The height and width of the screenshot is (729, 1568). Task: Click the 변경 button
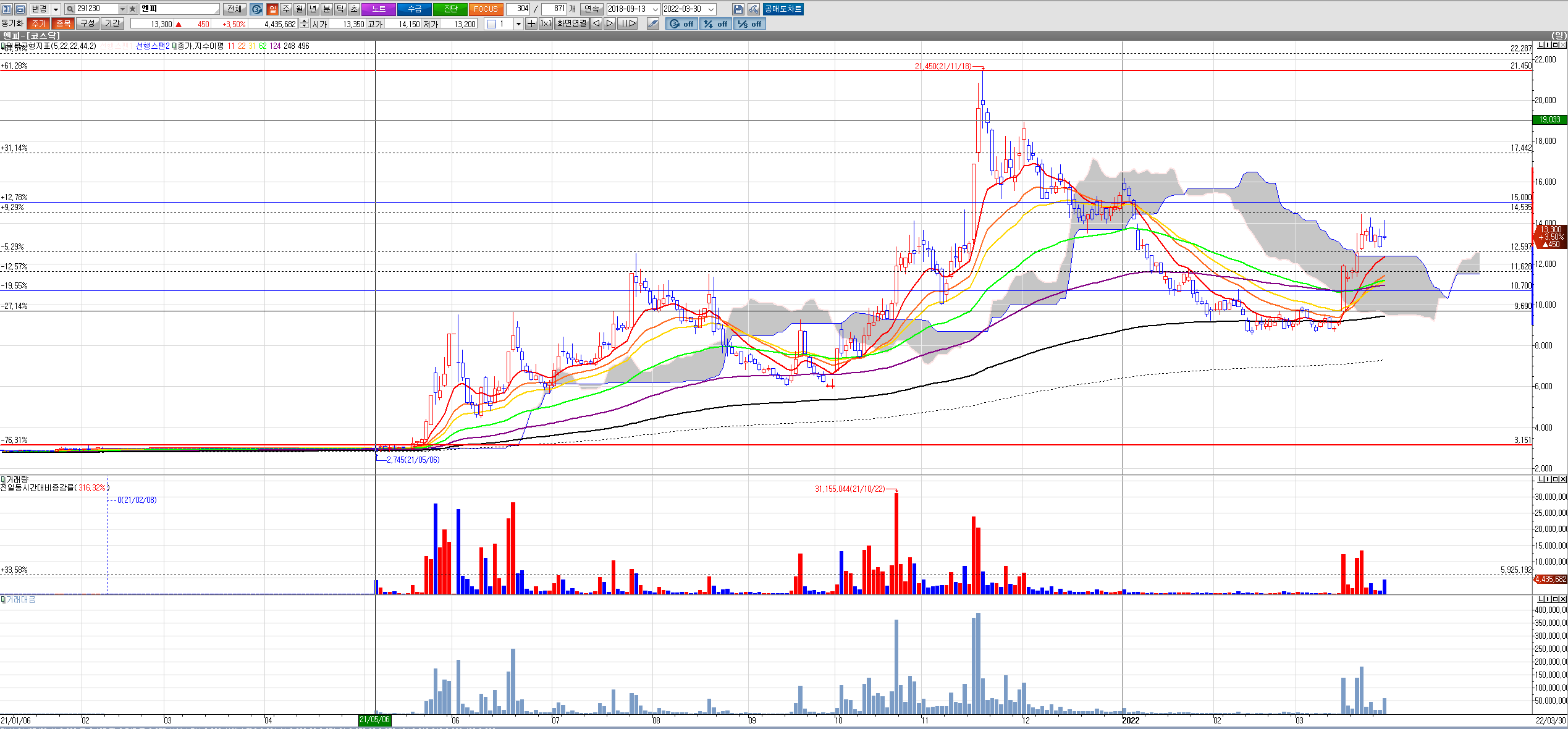(39, 9)
